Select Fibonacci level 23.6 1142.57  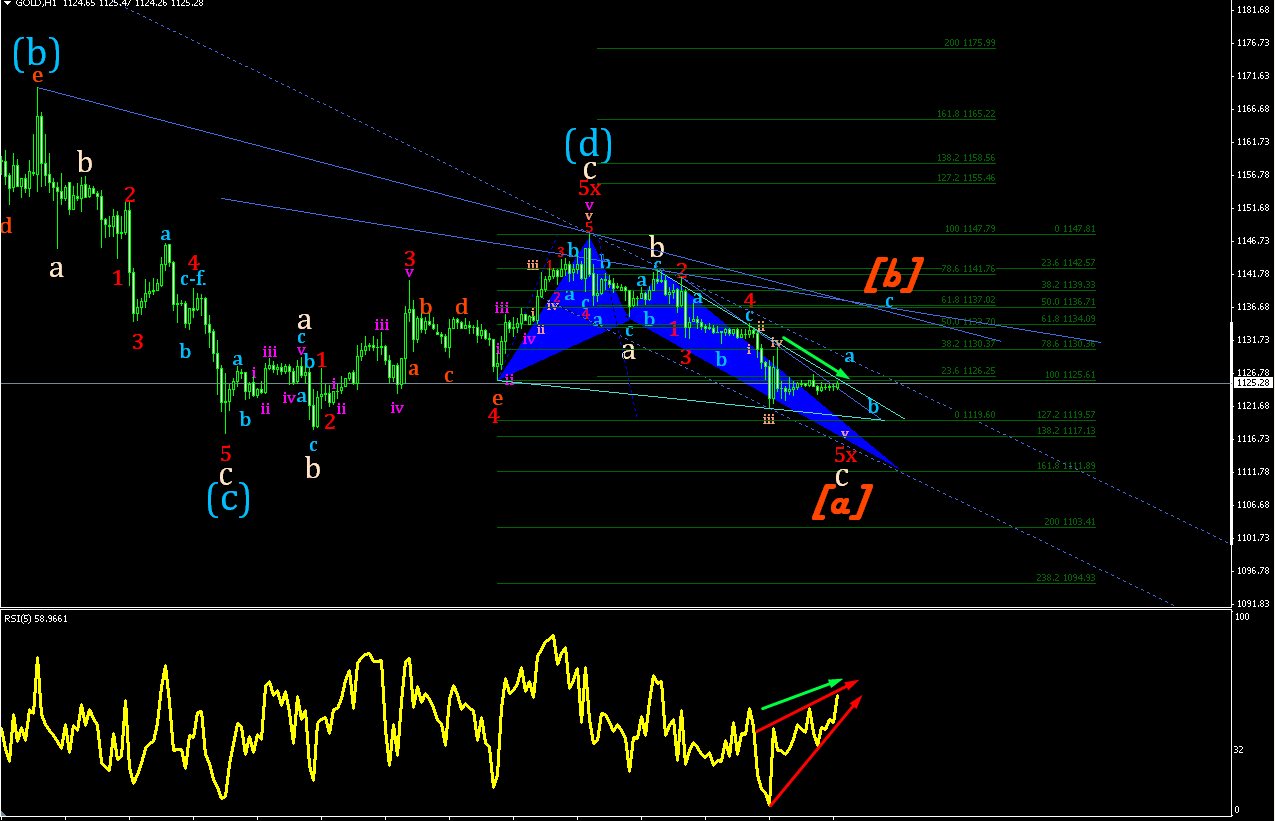(1069, 263)
